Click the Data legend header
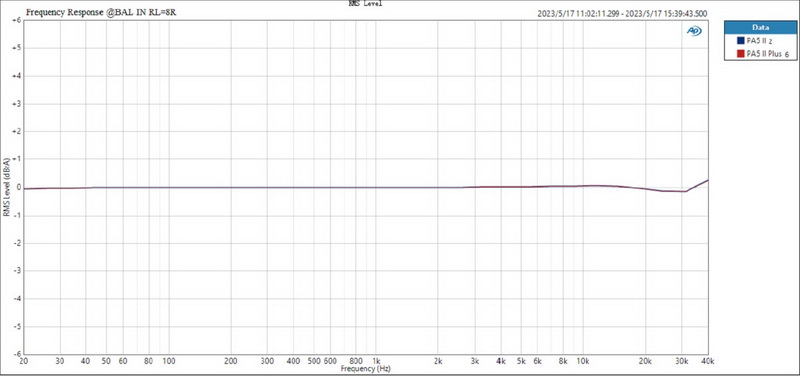Image resolution: width=800 pixels, height=376 pixels. click(x=760, y=28)
